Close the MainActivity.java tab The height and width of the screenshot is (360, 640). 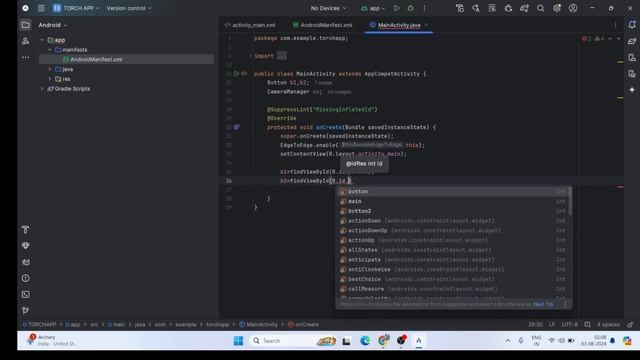click(427, 25)
